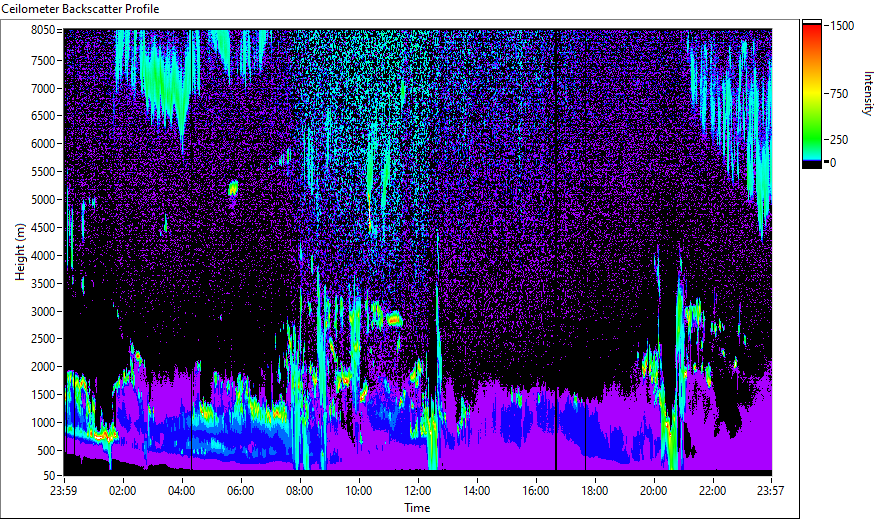Click the 1000 height tick label
This screenshot has width=878, height=519.
pyautogui.click(x=43, y=423)
